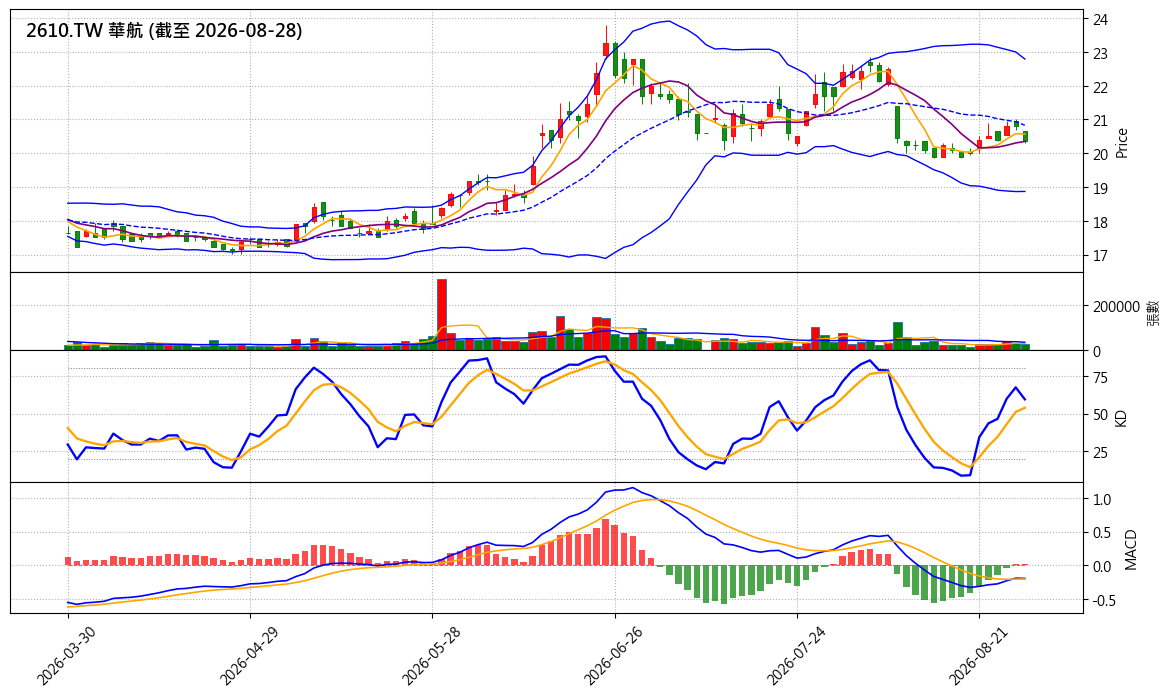Screen dimensions: 1172x698
Task: Click price tick value 17
Action: 1100,256
